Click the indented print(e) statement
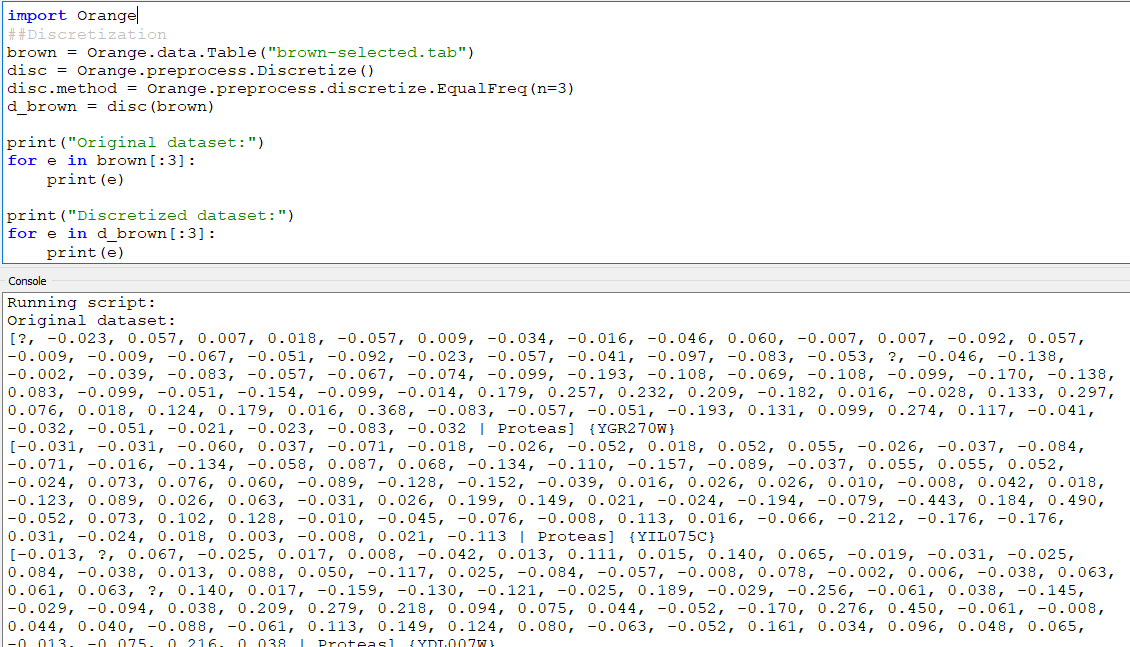The image size is (1130, 647). click(78, 179)
